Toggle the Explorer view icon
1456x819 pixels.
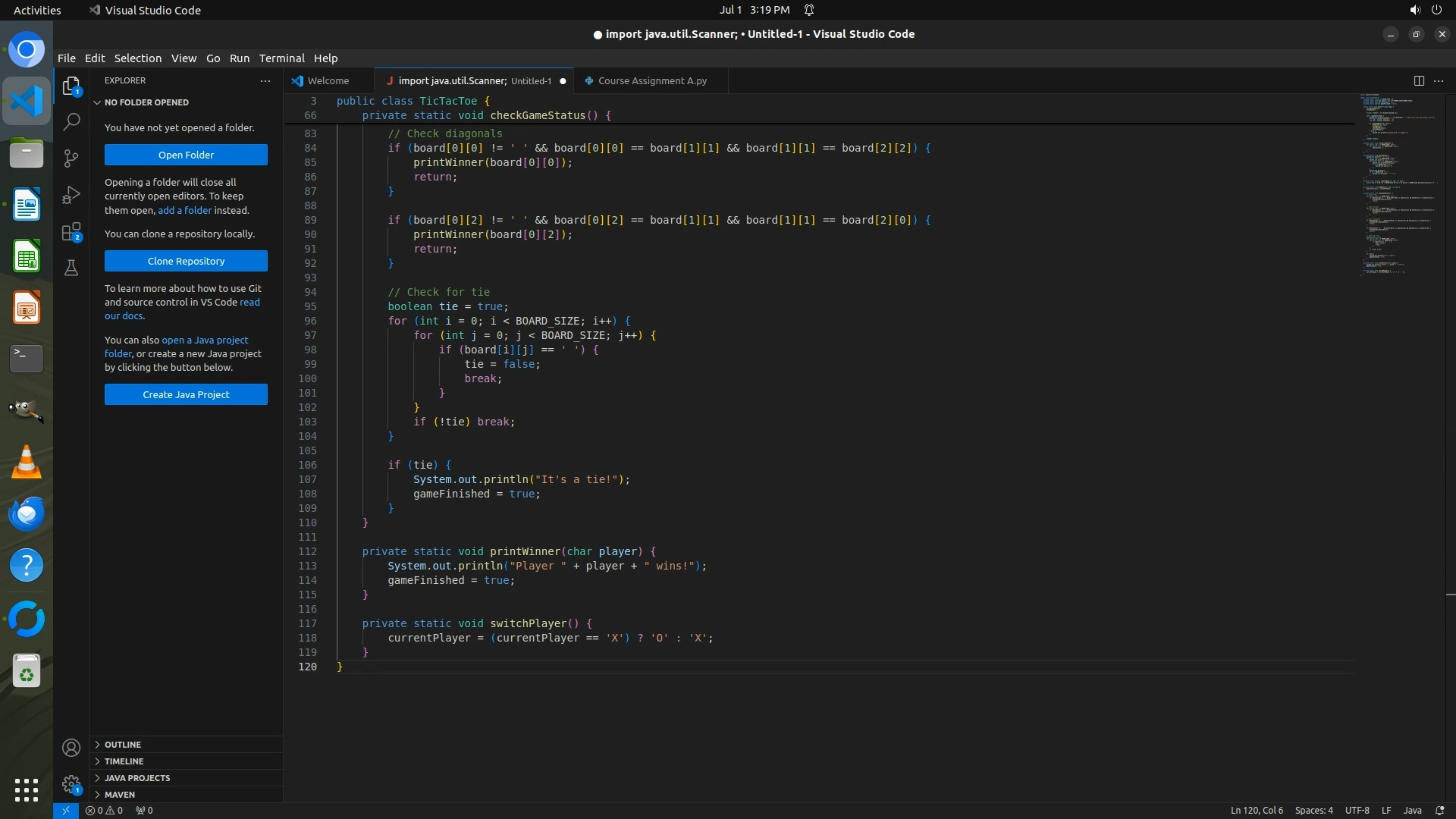pyautogui.click(x=71, y=86)
